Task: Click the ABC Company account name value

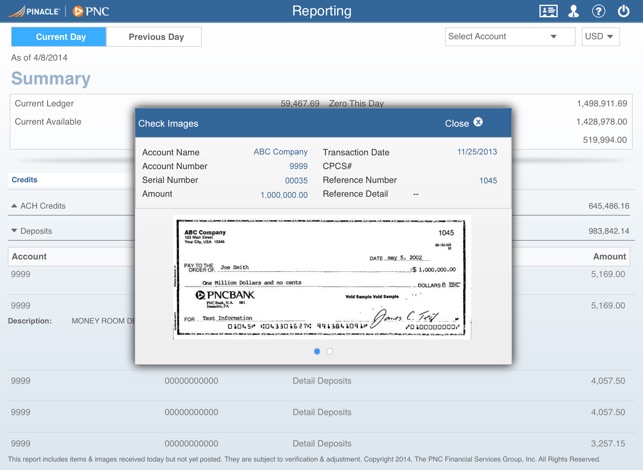Action: (x=280, y=152)
